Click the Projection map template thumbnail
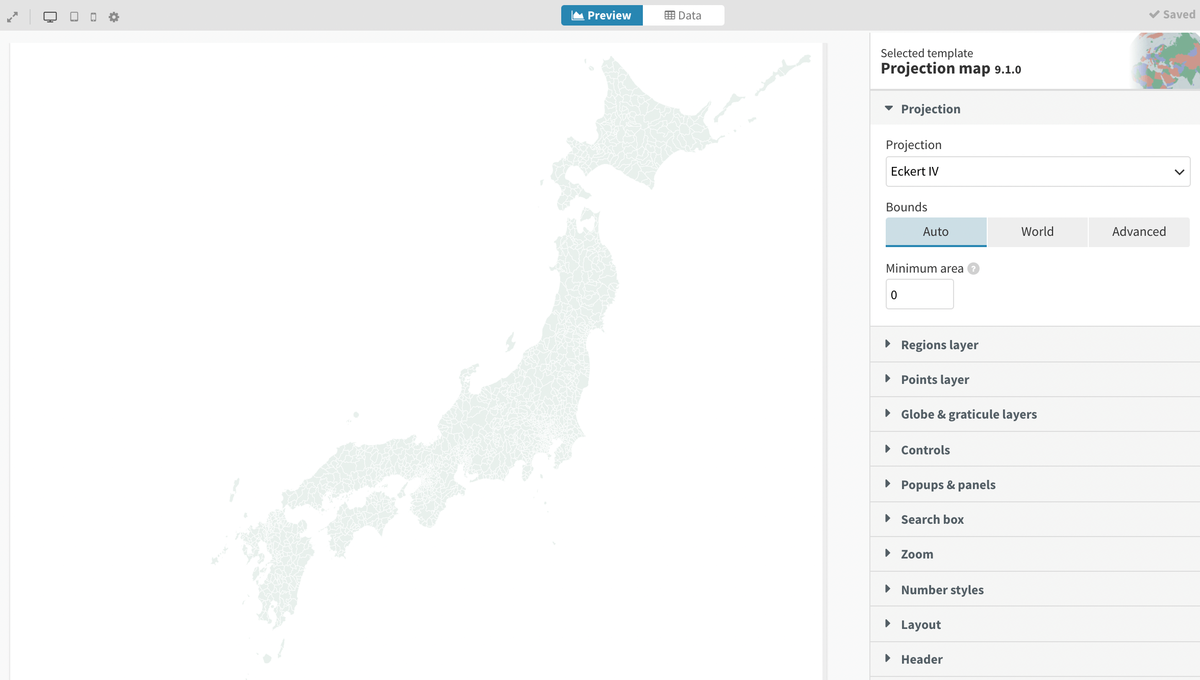 tap(1165, 61)
